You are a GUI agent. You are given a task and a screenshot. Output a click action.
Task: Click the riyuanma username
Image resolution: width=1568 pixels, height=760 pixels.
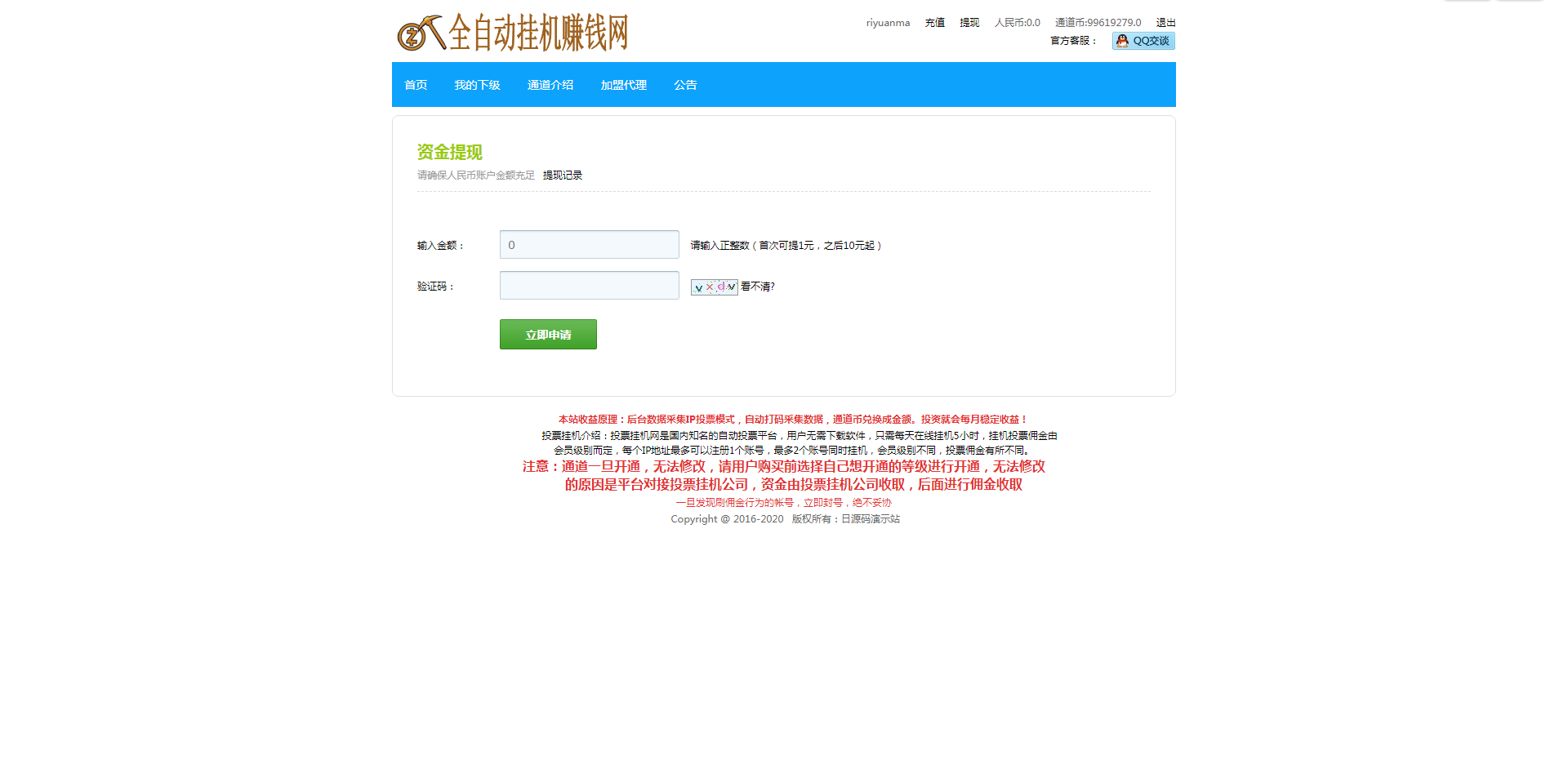[x=888, y=23]
